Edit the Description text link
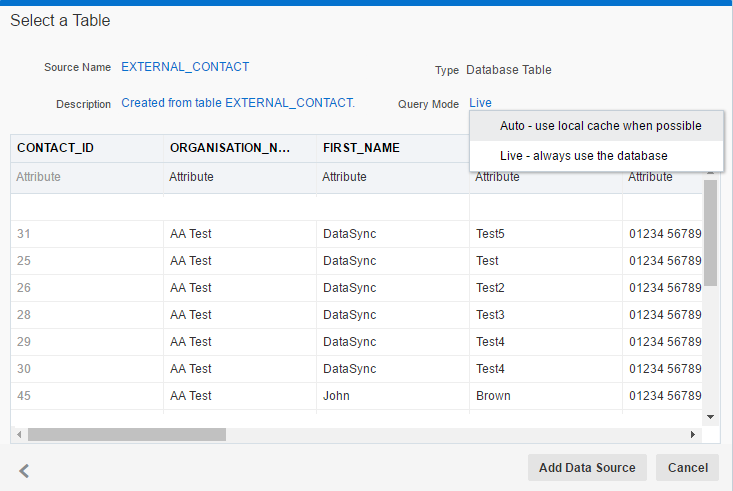 238,103
